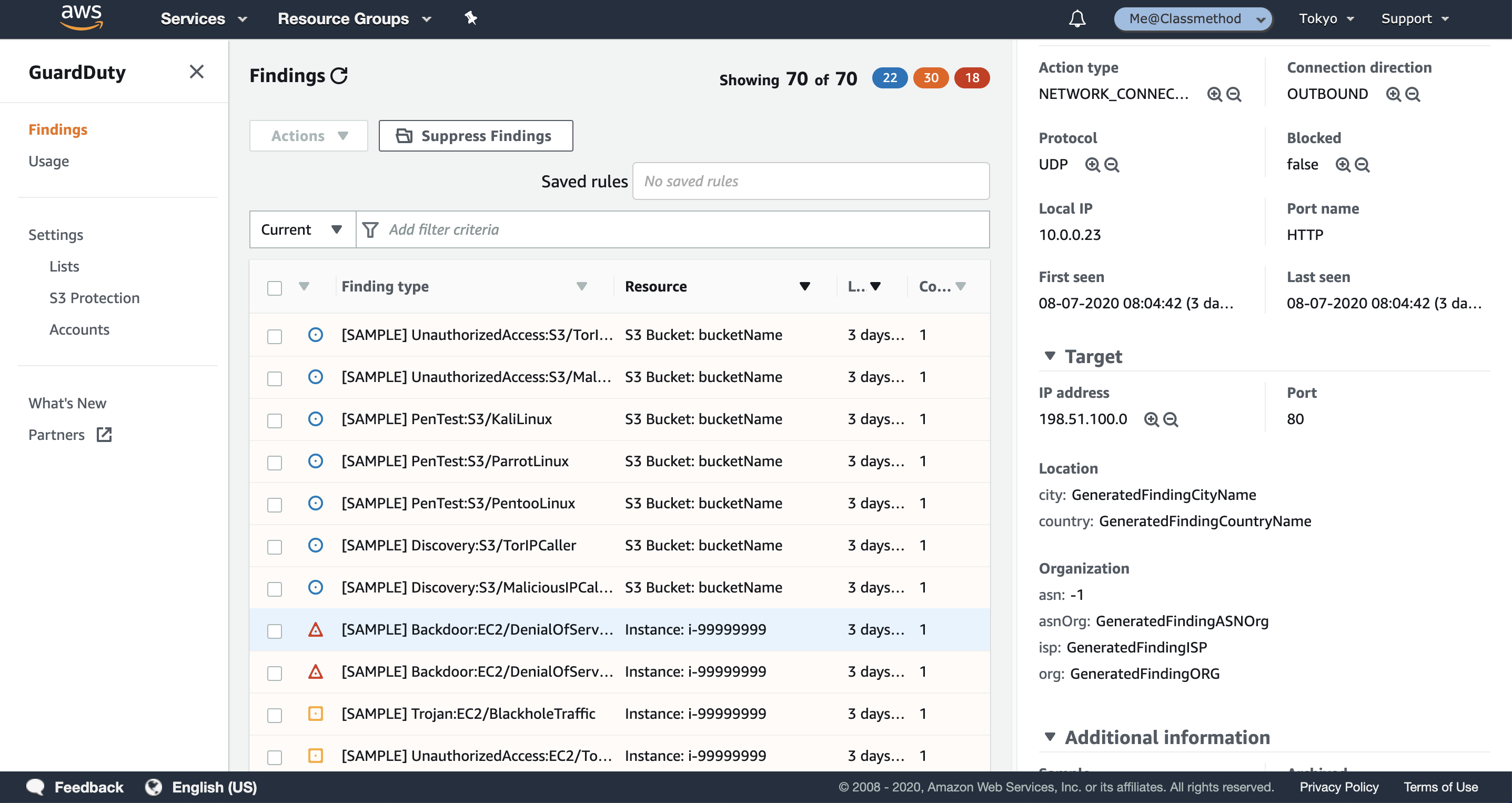
Task: Click the Suppress Findings button
Action: pyautogui.click(x=476, y=136)
